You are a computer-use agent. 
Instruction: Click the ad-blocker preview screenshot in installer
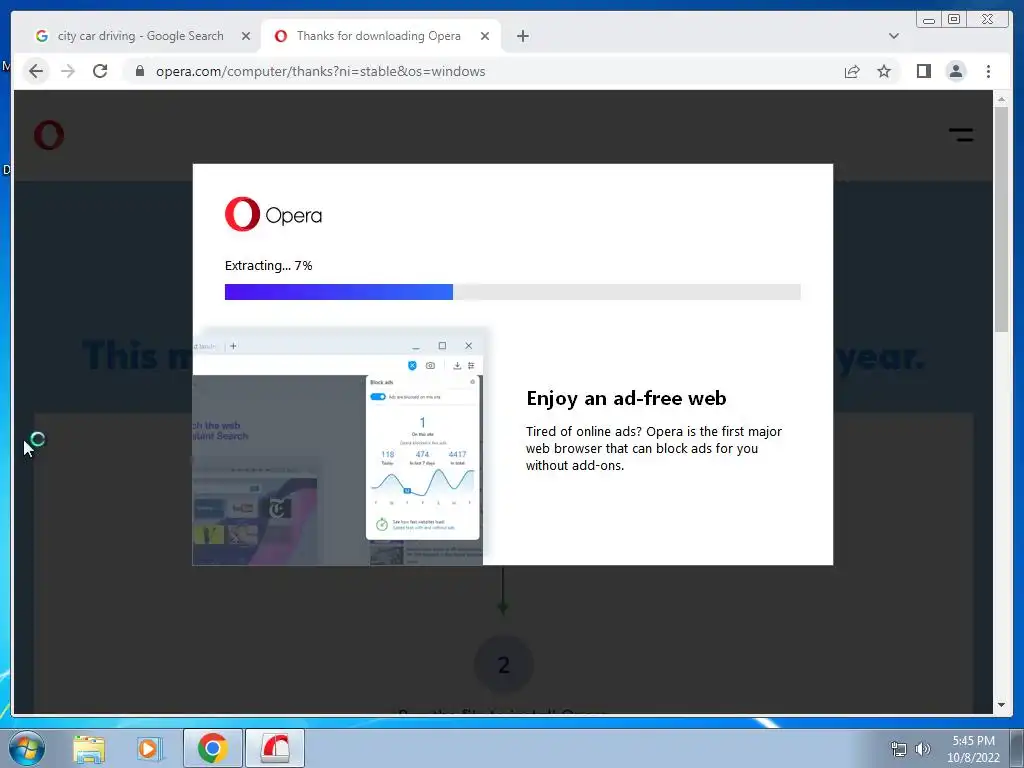coord(338,446)
